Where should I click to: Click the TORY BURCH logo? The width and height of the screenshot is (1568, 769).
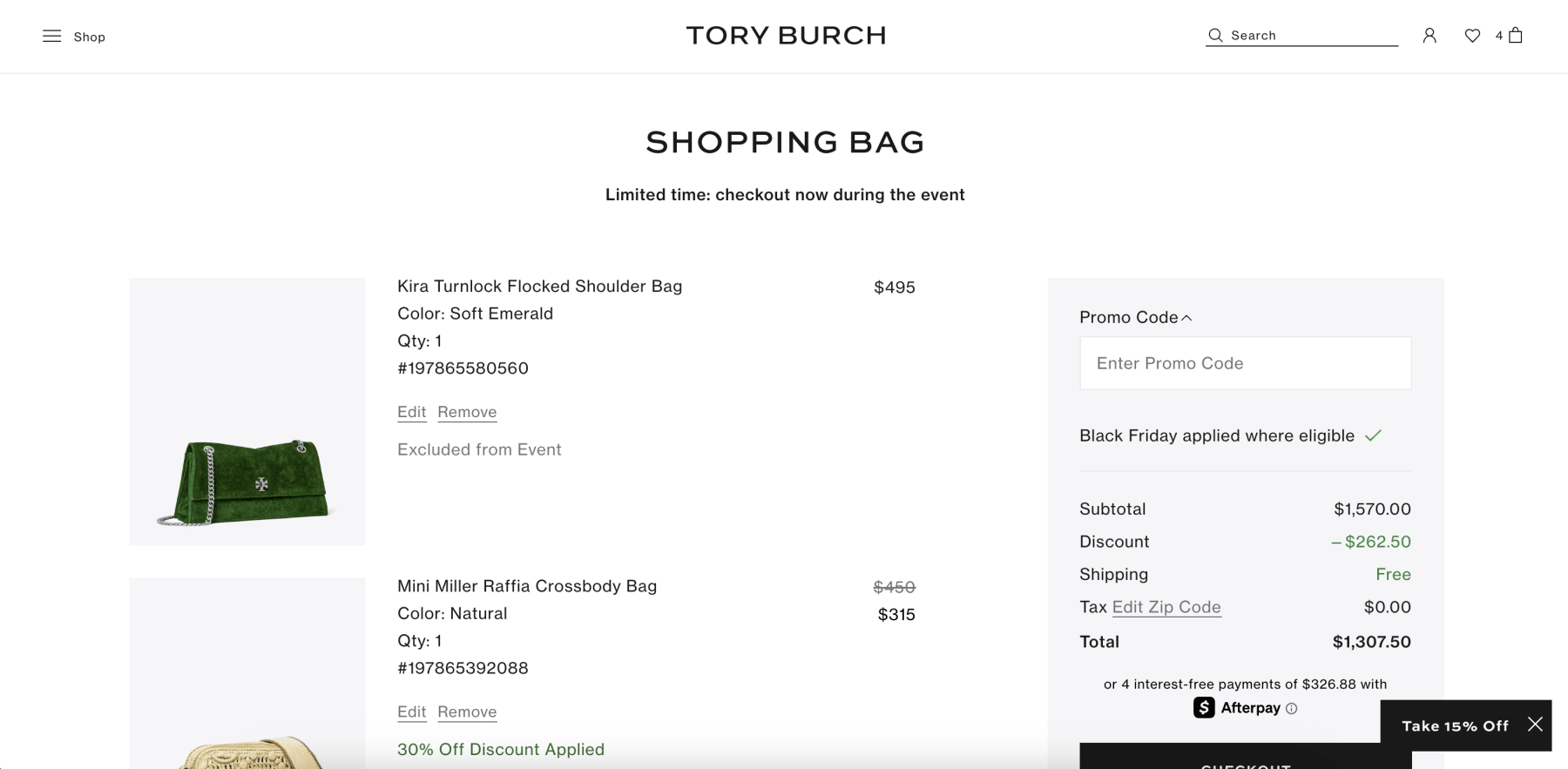point(786,35)
